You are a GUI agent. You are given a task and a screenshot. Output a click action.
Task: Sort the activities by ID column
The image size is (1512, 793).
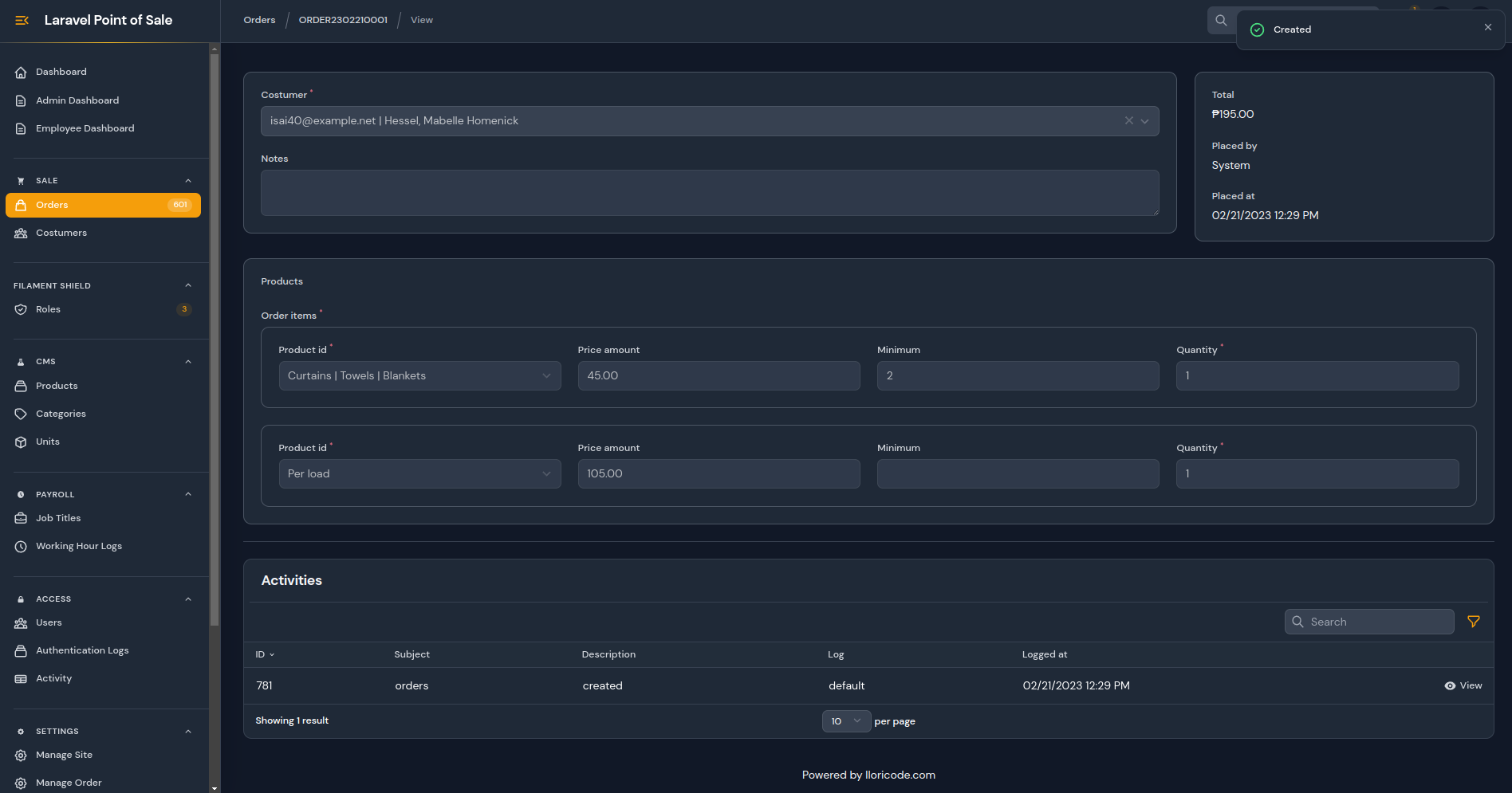pos(265,654)
